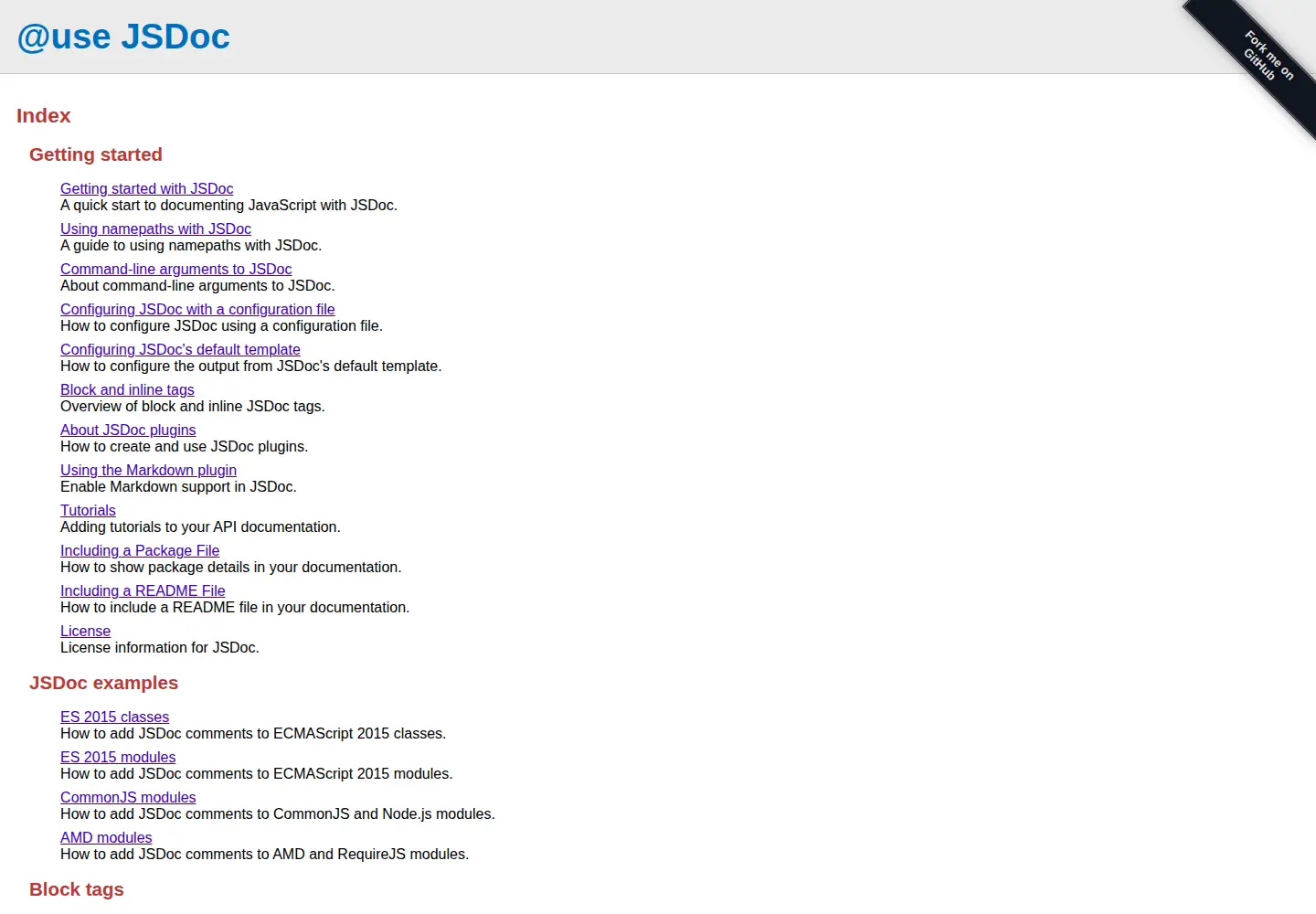
Task: Click text 'A quick start to documenting JavaScript with JSDoc.'
Action: 228,205
